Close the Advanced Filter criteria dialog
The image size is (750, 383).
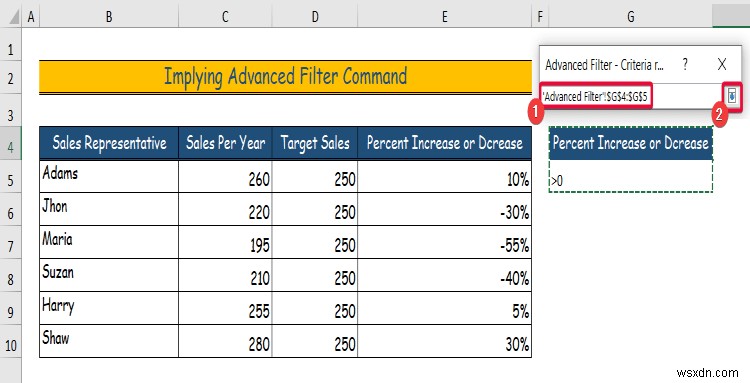pyautogui.click(x=722, y=65)
